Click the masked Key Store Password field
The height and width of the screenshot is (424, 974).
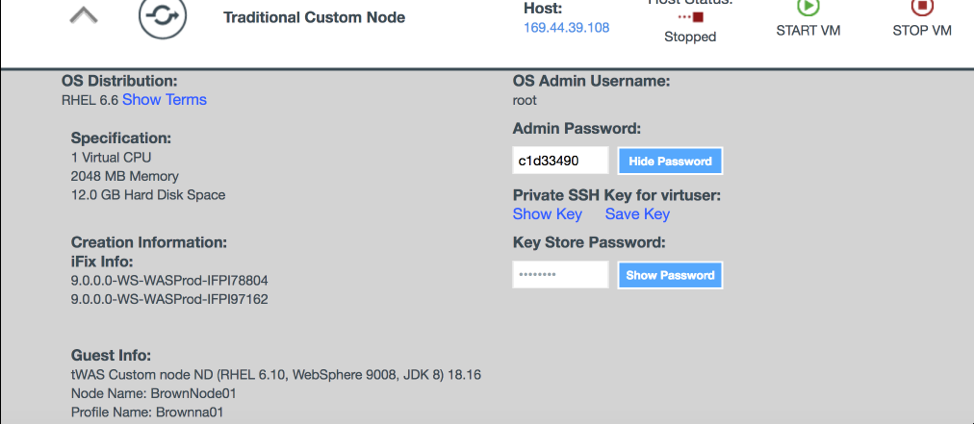(560, 275)
